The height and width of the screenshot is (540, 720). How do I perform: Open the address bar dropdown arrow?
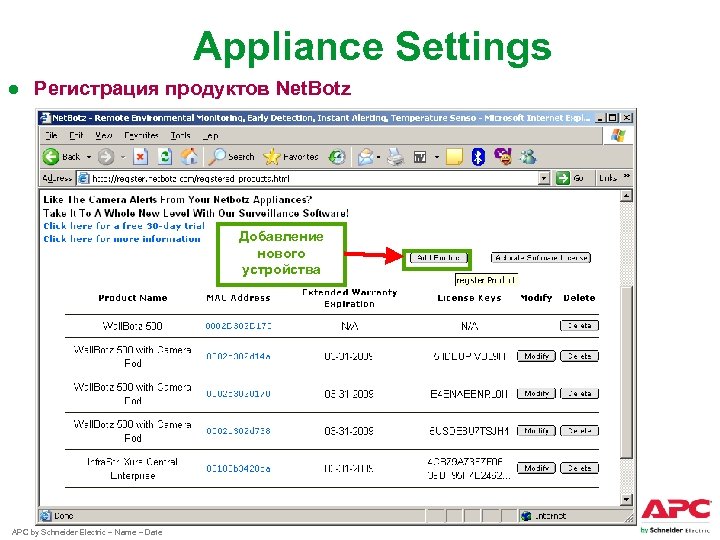click(544, 178)
